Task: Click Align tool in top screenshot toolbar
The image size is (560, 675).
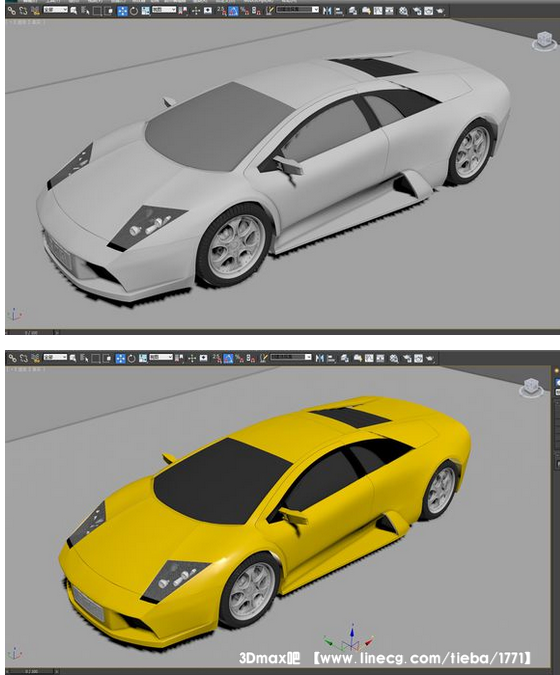Action: (339, 10)
